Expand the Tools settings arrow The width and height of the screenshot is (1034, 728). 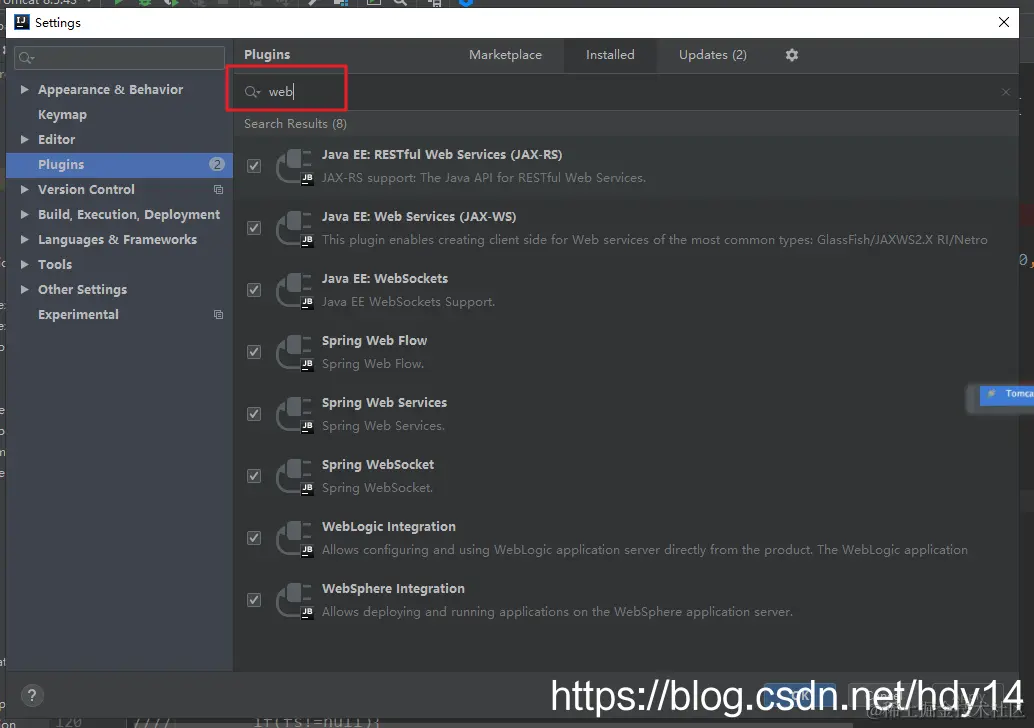pos(24,265)
